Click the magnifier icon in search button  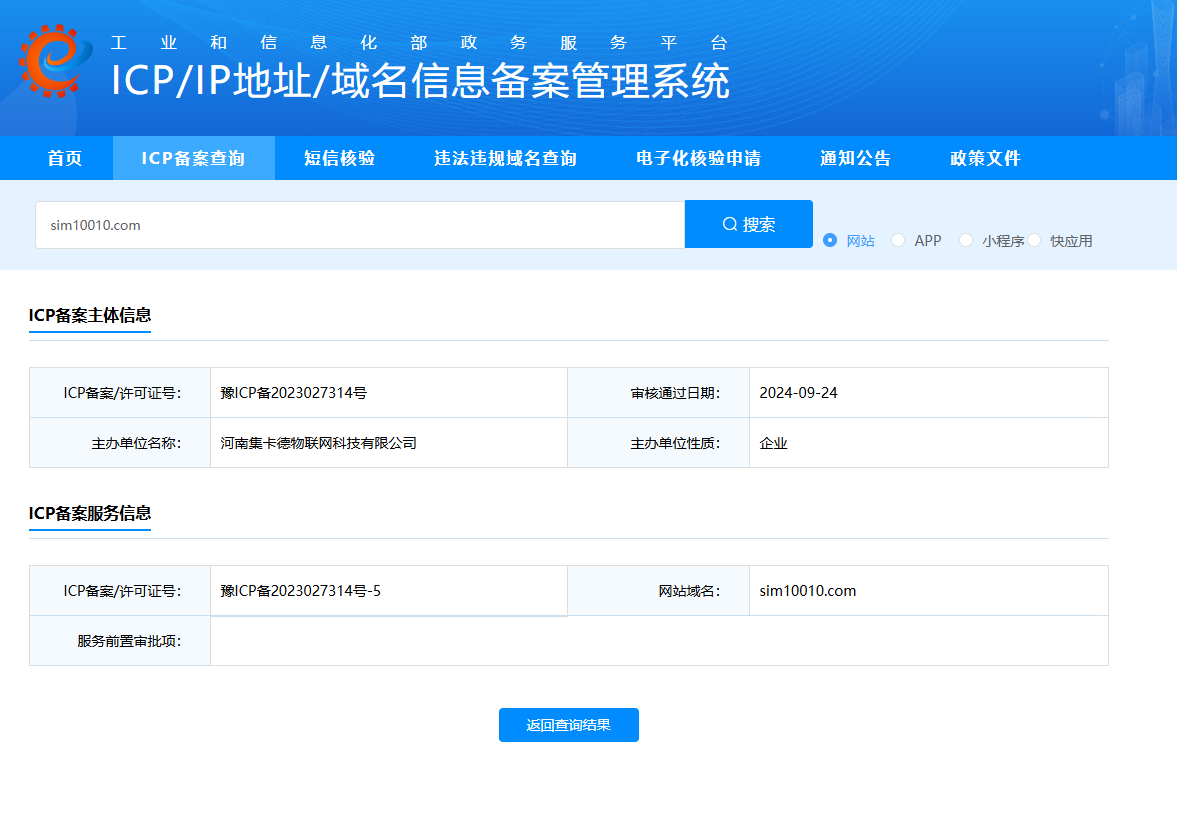pos(730,225)
